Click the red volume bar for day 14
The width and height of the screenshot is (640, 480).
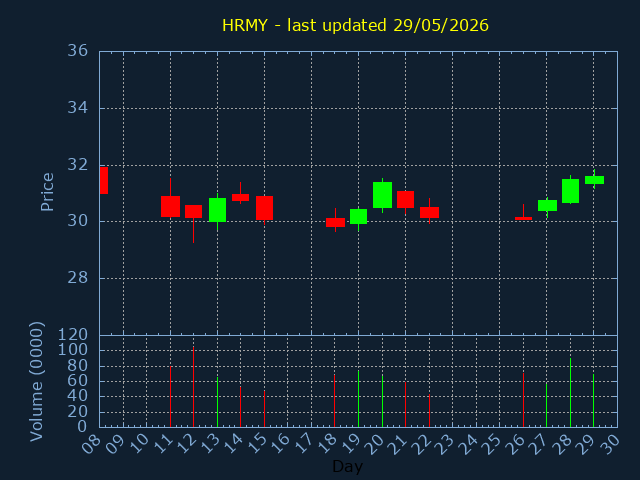(240, 407)
